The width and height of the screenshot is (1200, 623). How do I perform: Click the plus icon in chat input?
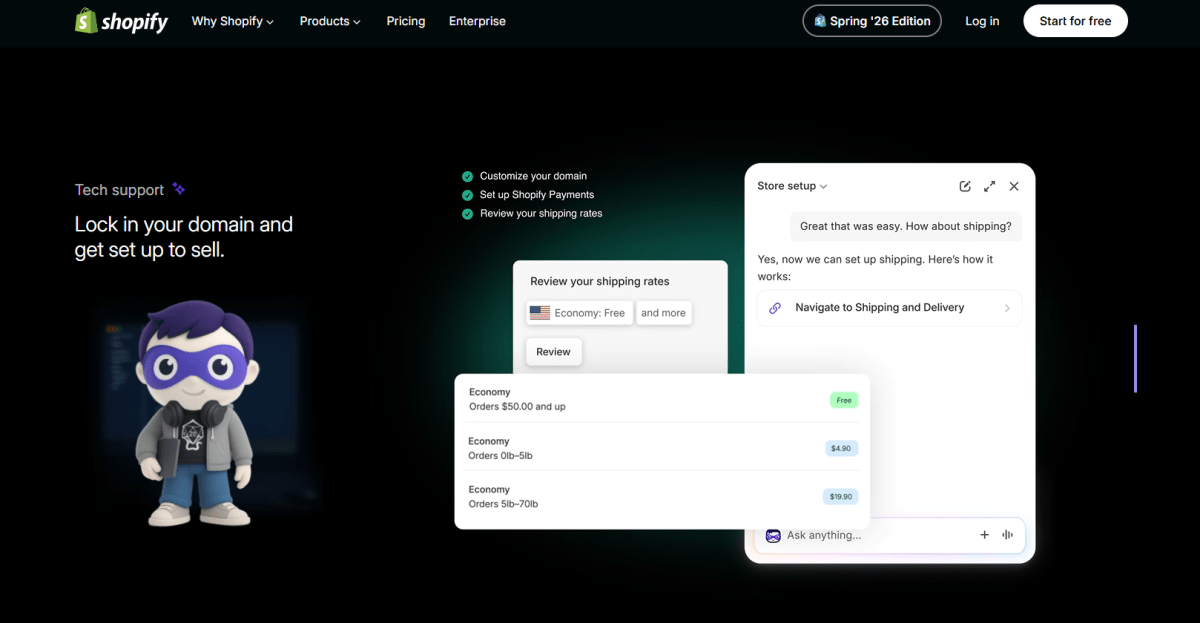(x=984, y=535)
